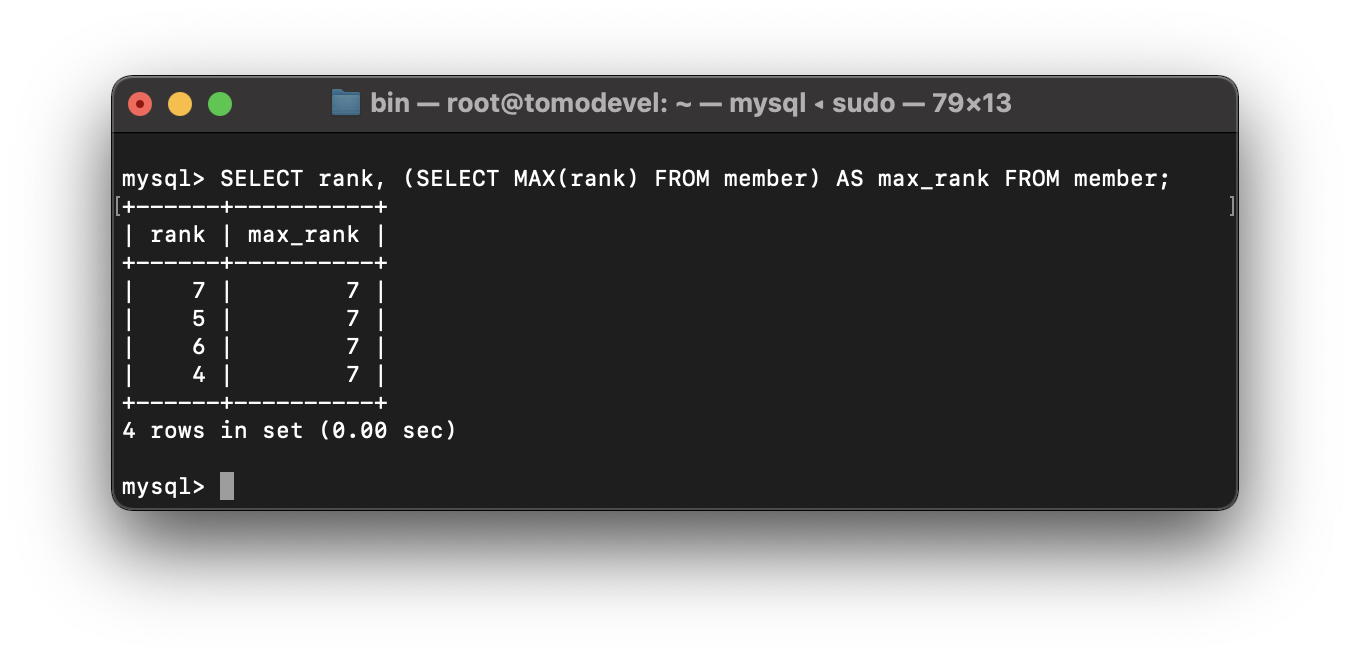Click the 'max_rank' column header
Viewport: 1350px width, 658px height.
tap(304, 235)
